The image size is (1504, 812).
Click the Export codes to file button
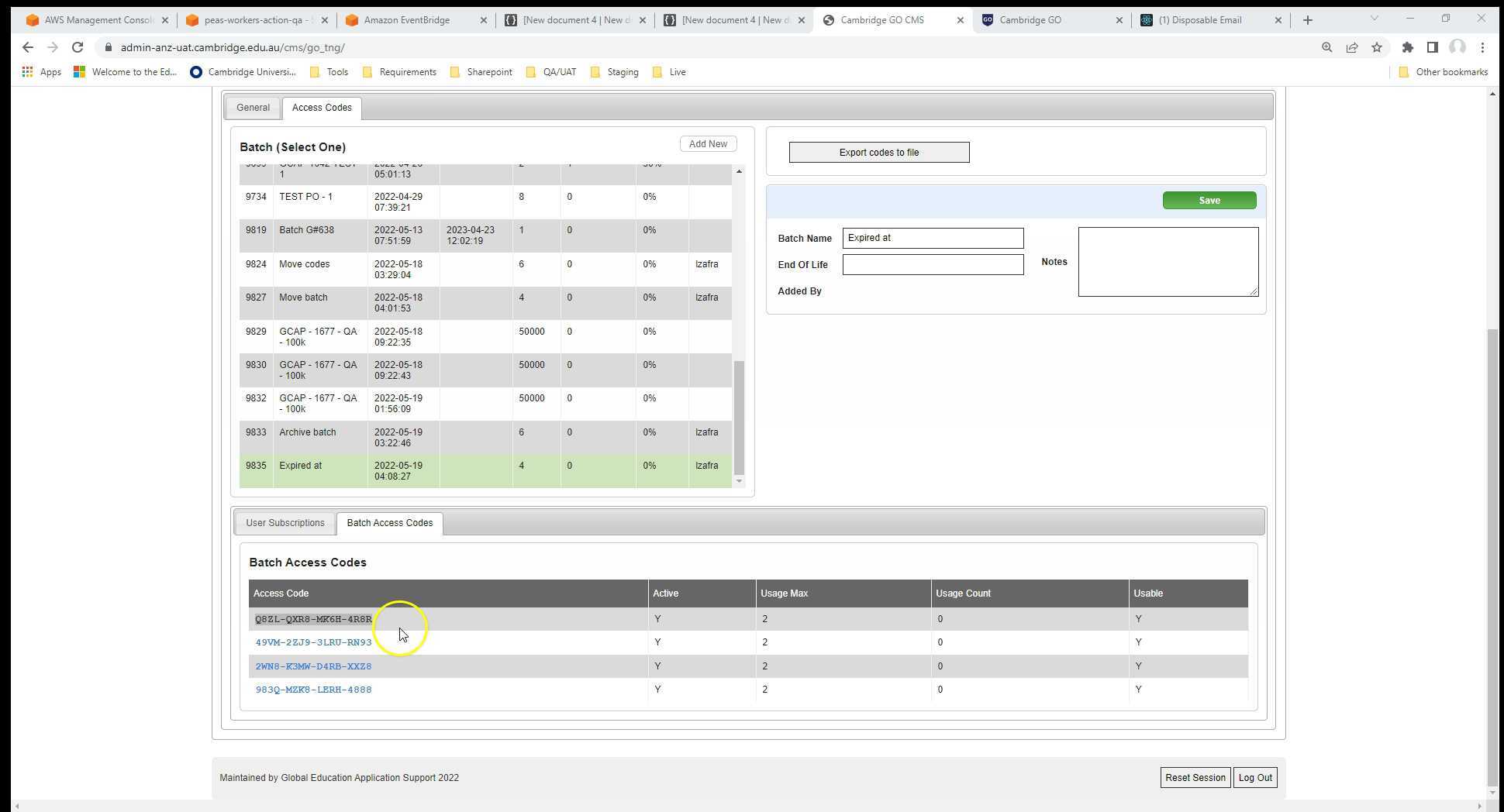(x=878, y=152)
